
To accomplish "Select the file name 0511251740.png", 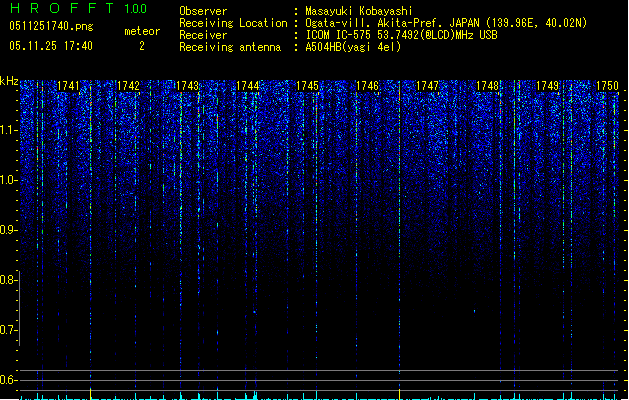I will 51,26.
